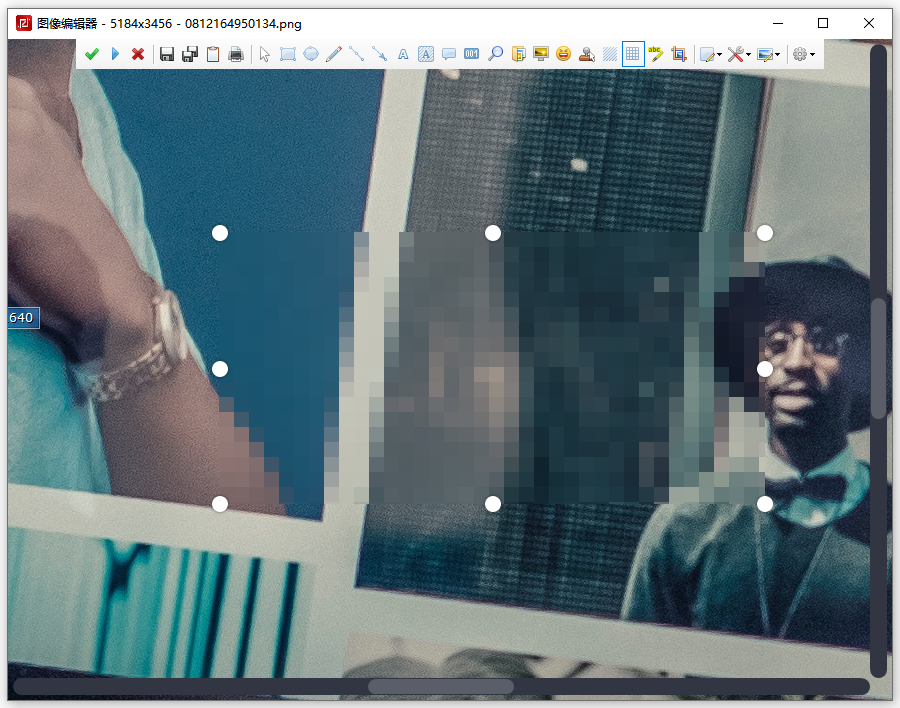Screen dimensions: 900x708
Task: Click the Save As double-floppy icon
Action: [189, 55]
